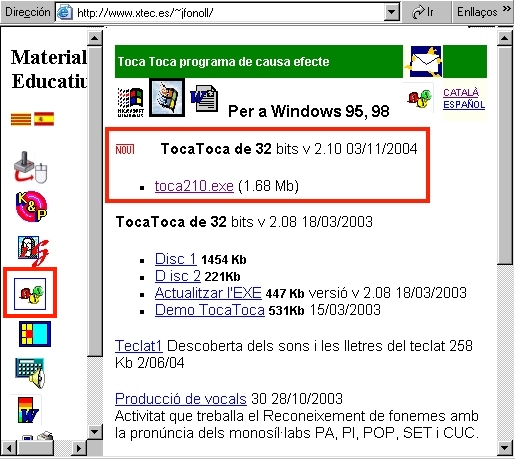
Task: Click the left frame scroll right arrow
Action: pos(79,448)
